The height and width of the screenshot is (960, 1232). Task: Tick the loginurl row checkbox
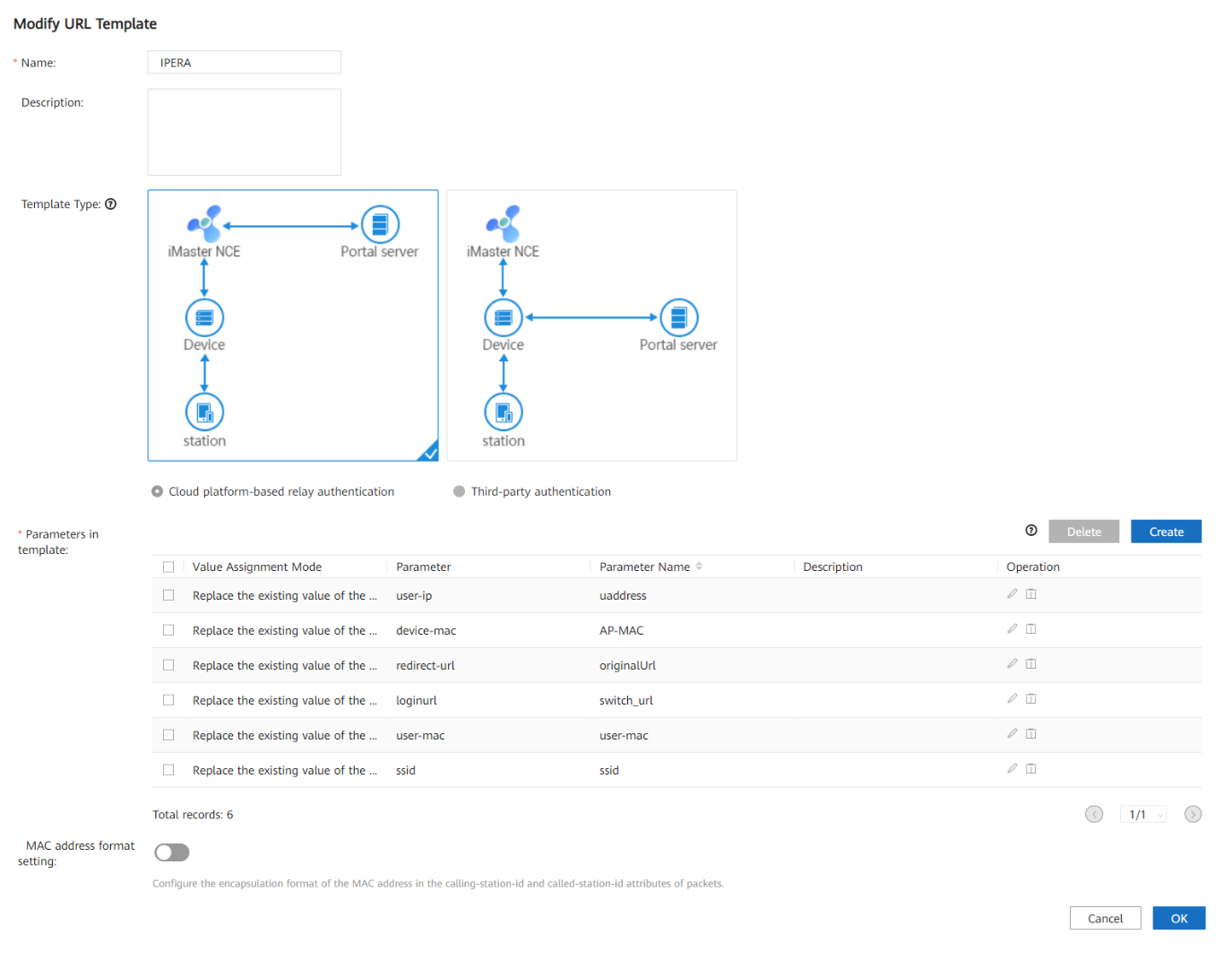168,700
